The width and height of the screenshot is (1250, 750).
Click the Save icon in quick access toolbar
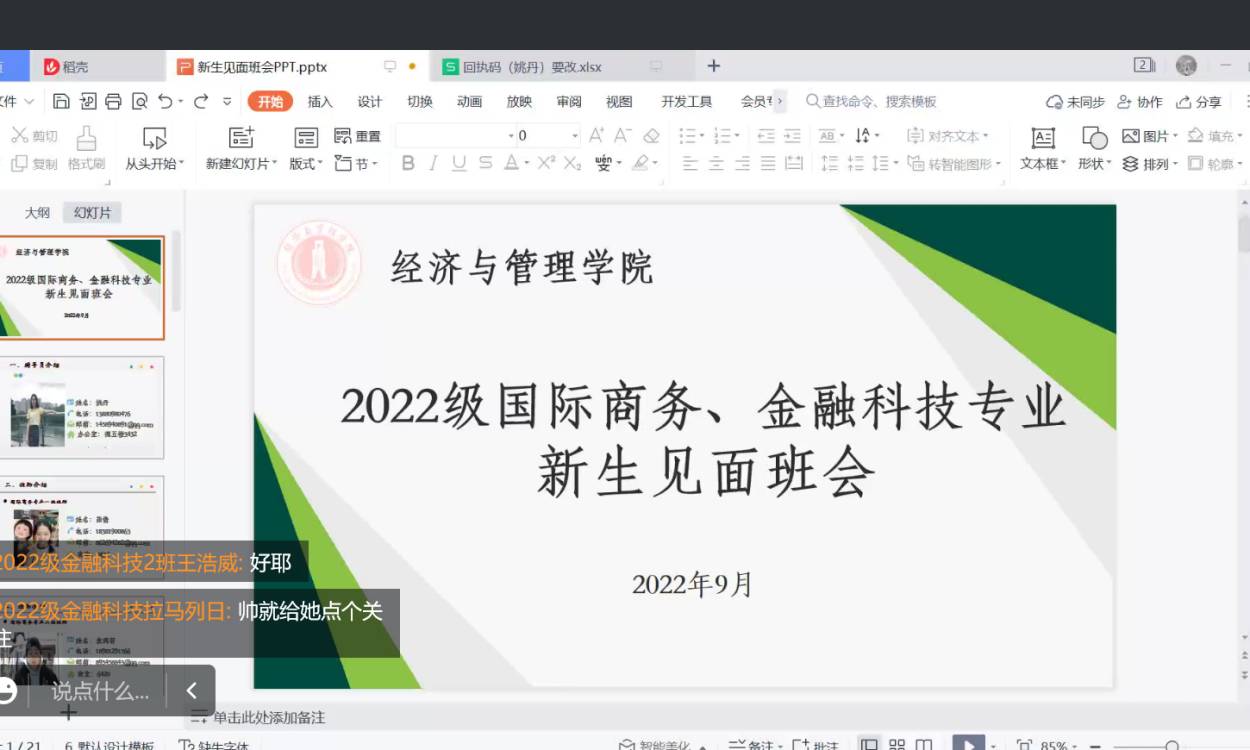click(x=62, y=101)
